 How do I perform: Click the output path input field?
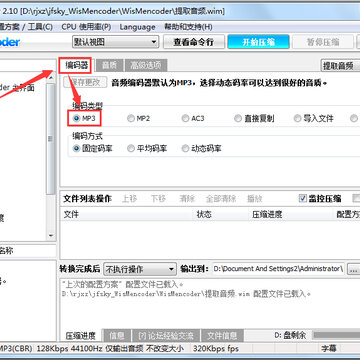[278, 269]
